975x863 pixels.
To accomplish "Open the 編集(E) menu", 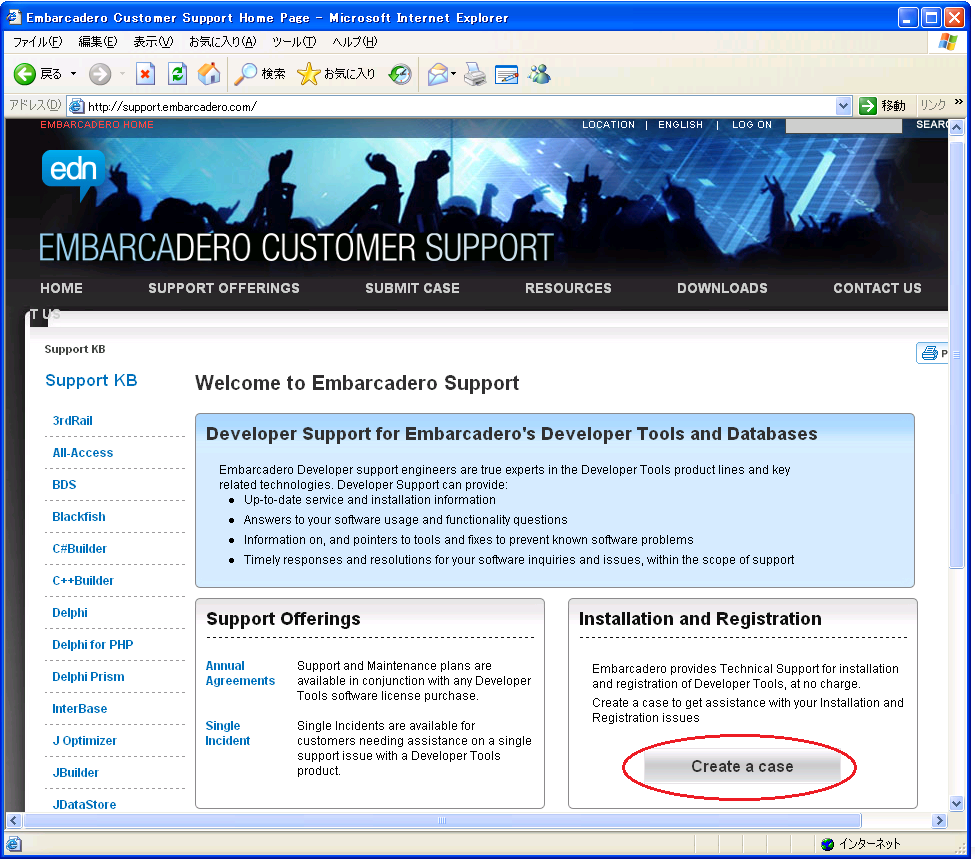I will pyautogui.click(x=98, y=42).
